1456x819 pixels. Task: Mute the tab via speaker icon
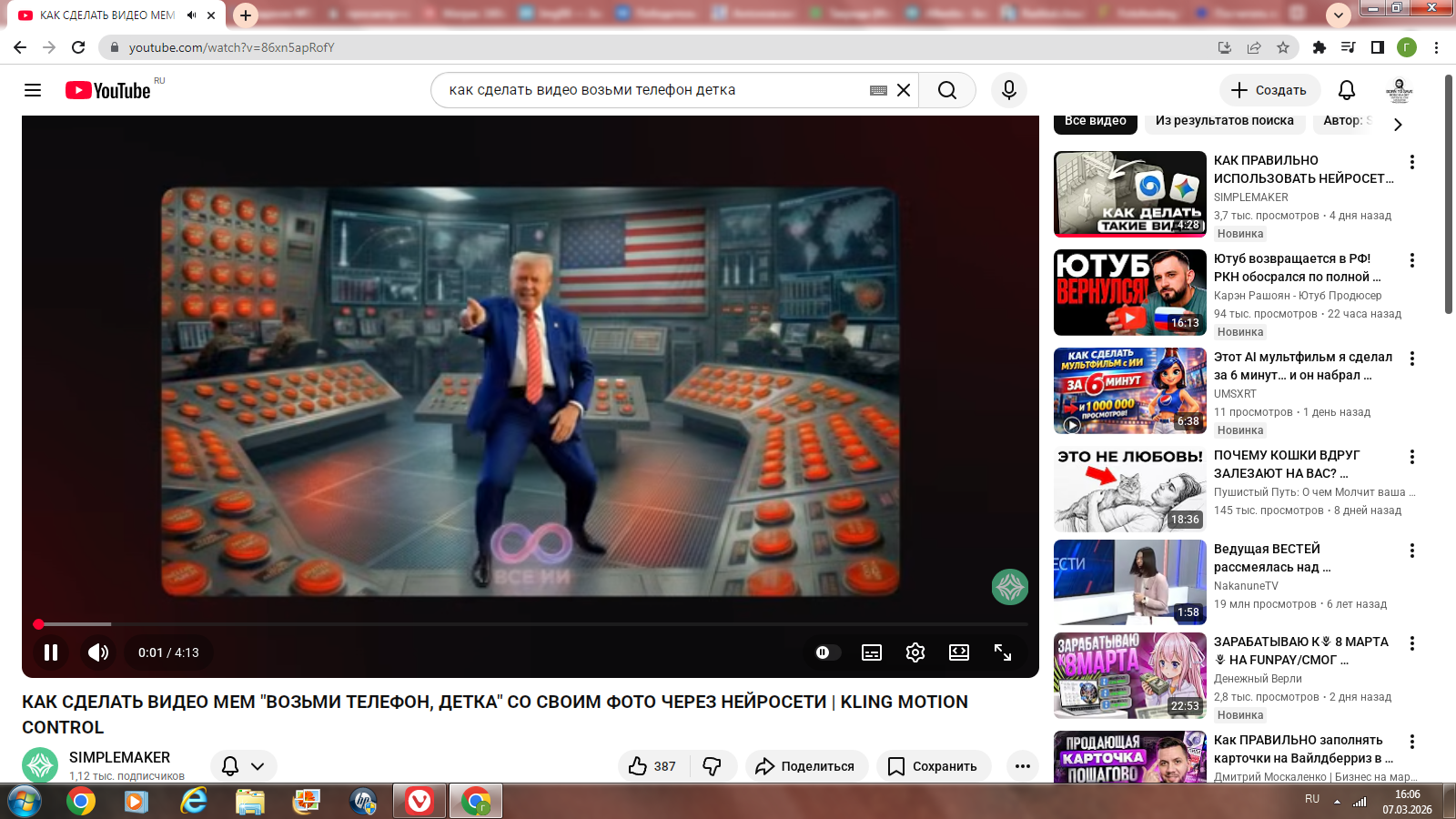[x=191, y=15]
